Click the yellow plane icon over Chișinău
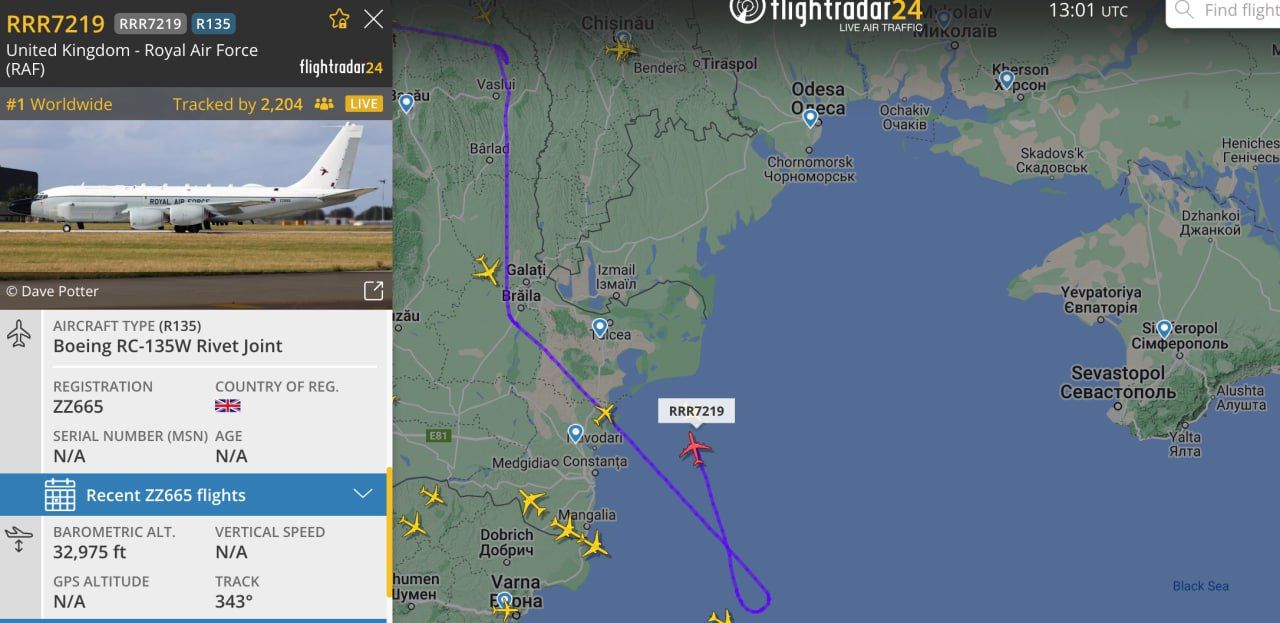 tap(622, 46)
